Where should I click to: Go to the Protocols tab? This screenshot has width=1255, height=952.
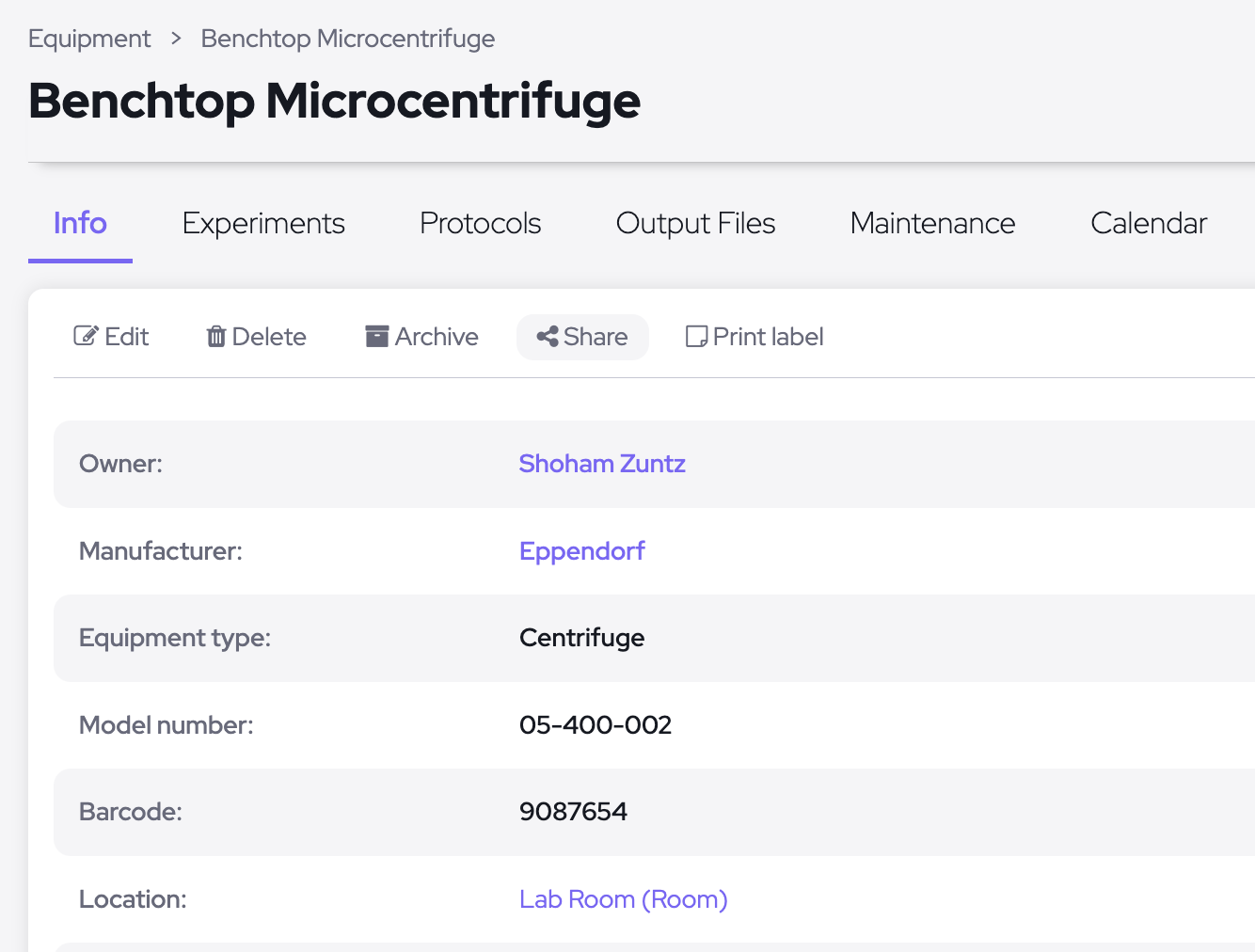point(480,223)
